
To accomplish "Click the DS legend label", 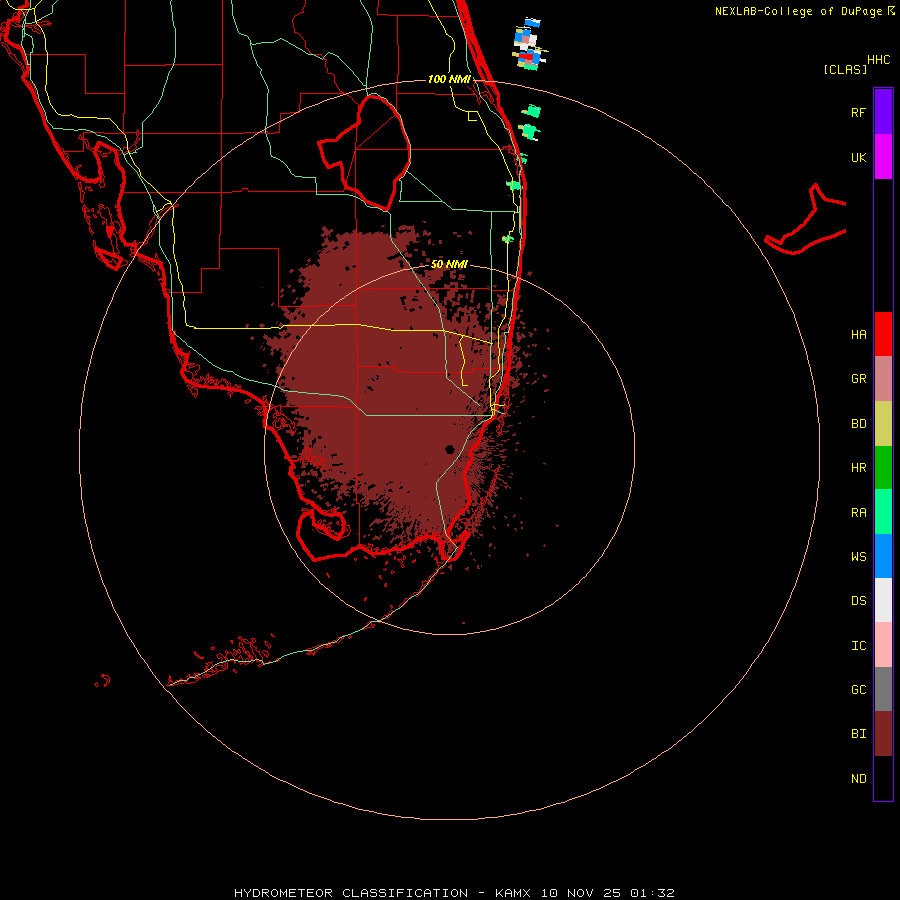I will tap(858, 601).
